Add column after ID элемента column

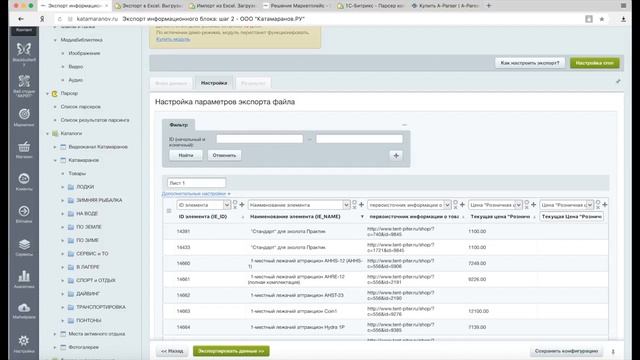pyautogui.click(x=242, y=204)
